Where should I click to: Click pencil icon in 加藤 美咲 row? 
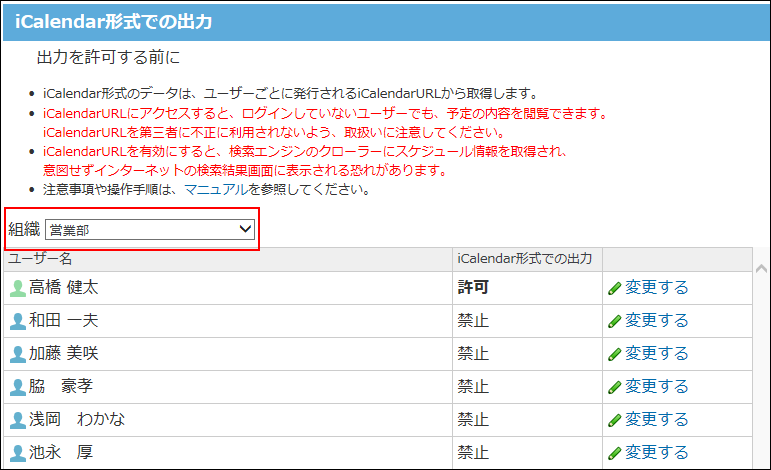click(x=615, y=354)
